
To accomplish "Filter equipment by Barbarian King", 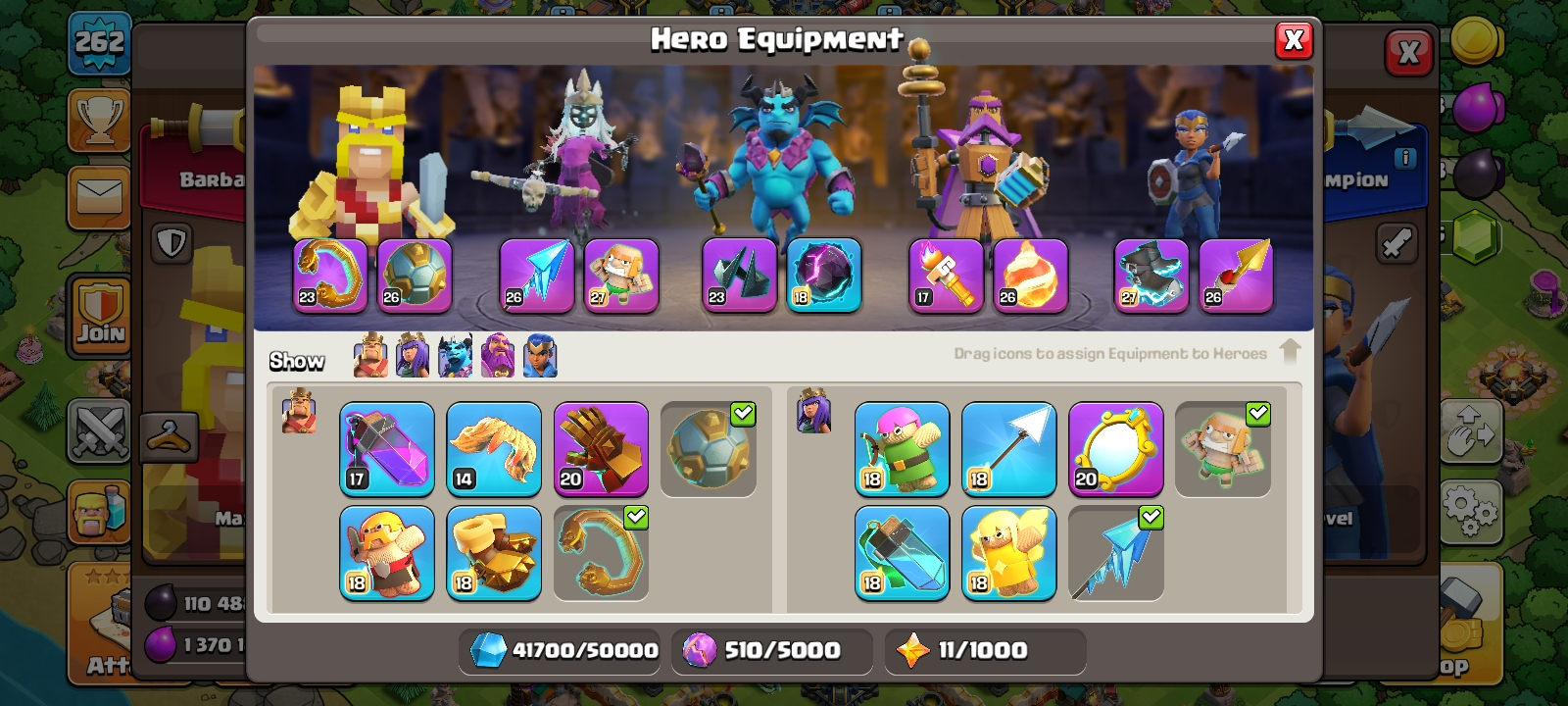I will [370, 356].
